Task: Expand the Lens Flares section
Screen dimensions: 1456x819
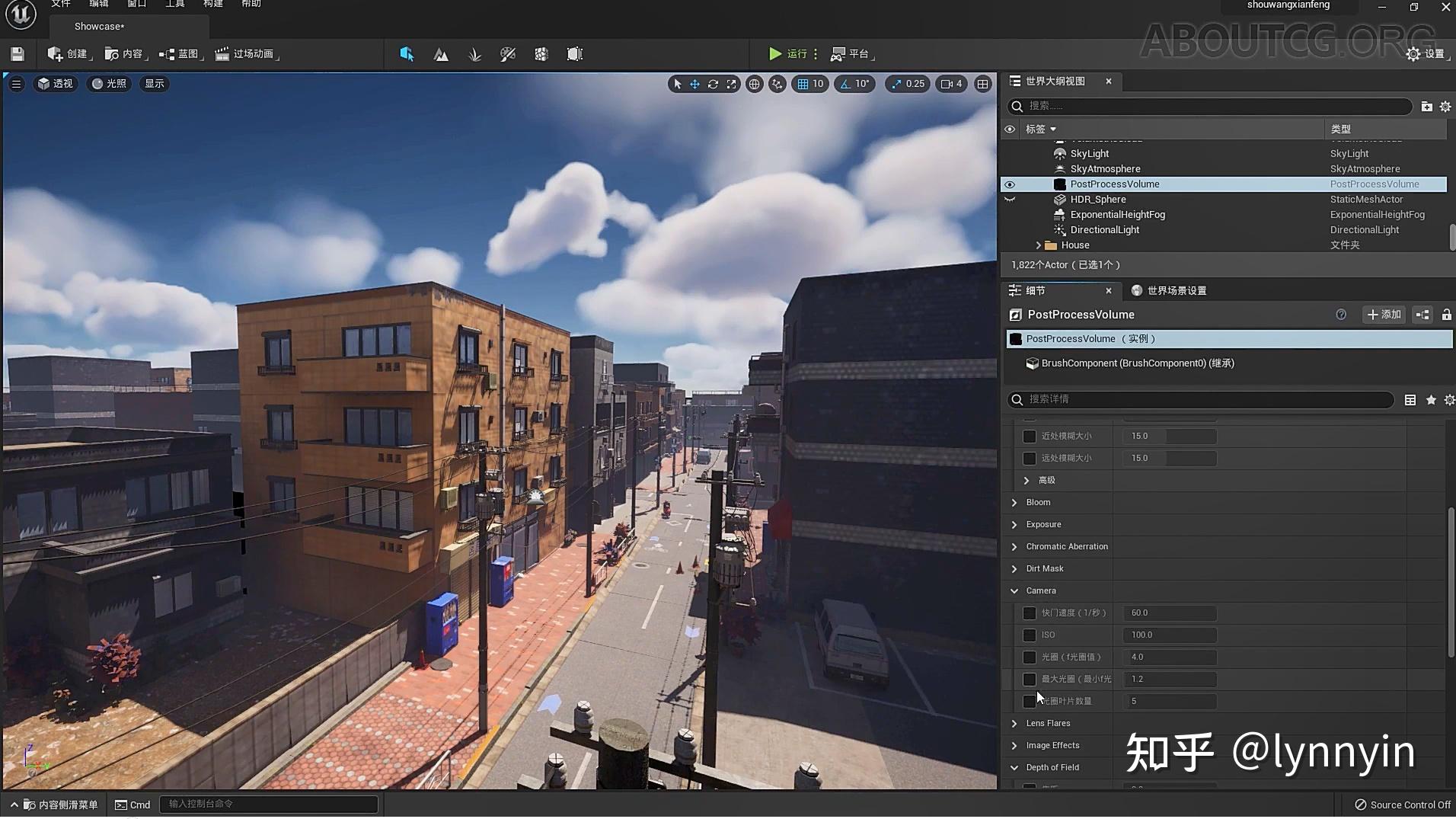Action: click(1014, 724)
